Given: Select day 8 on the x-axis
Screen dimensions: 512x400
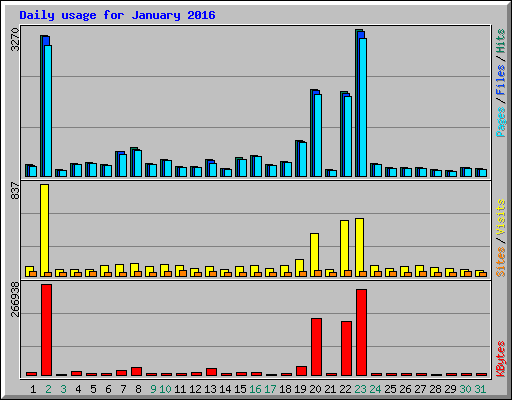Looking at the screenshot, I should (x=138, y=389).
